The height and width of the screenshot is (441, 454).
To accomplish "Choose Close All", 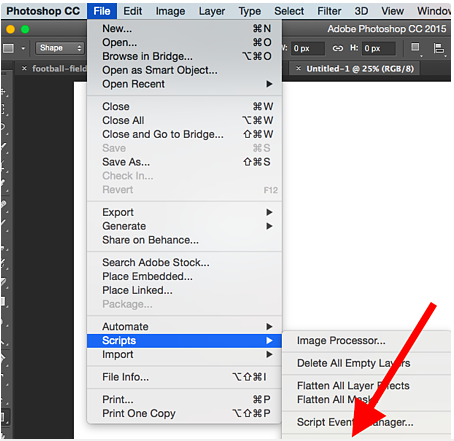I will (x=184, y=120).
